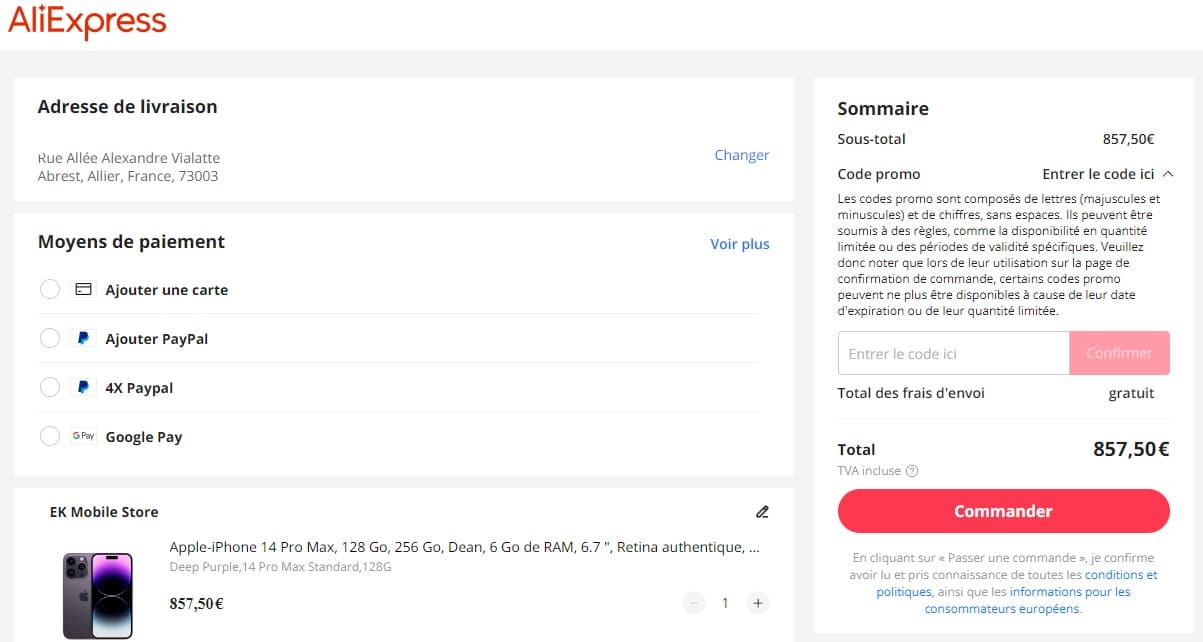Choose the 4X Paypal radio button
This screenshot has height=642, width=1203.
tap(50, 388)
